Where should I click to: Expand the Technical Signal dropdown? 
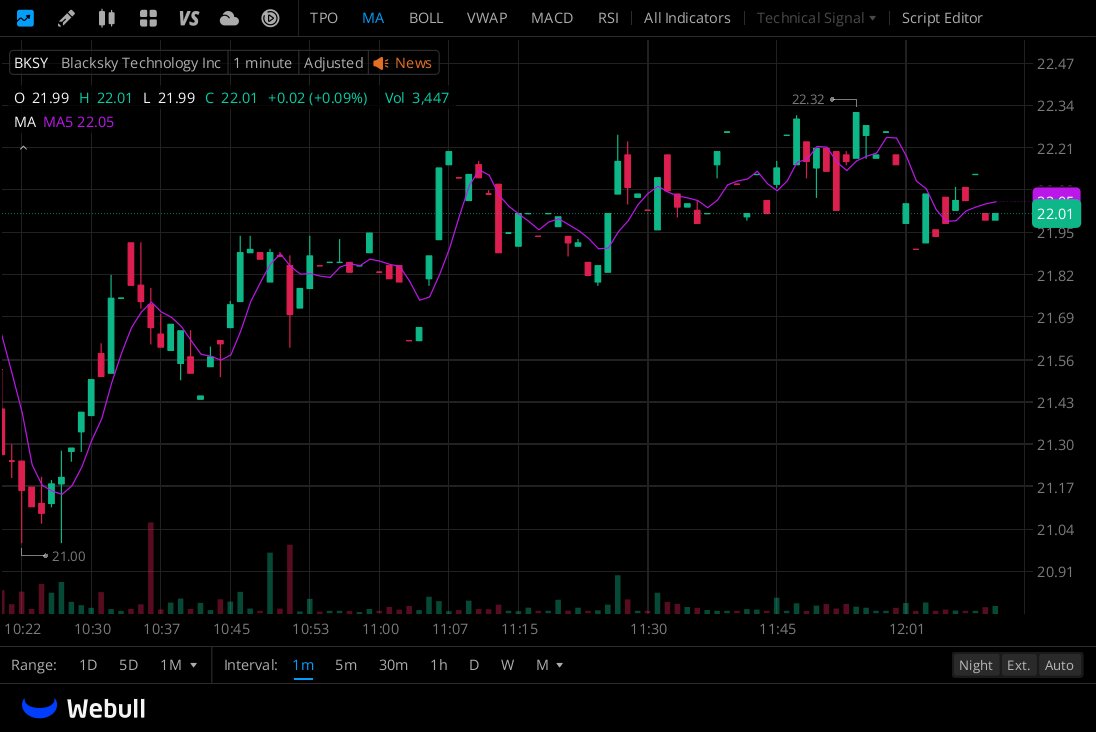[816, 17]
